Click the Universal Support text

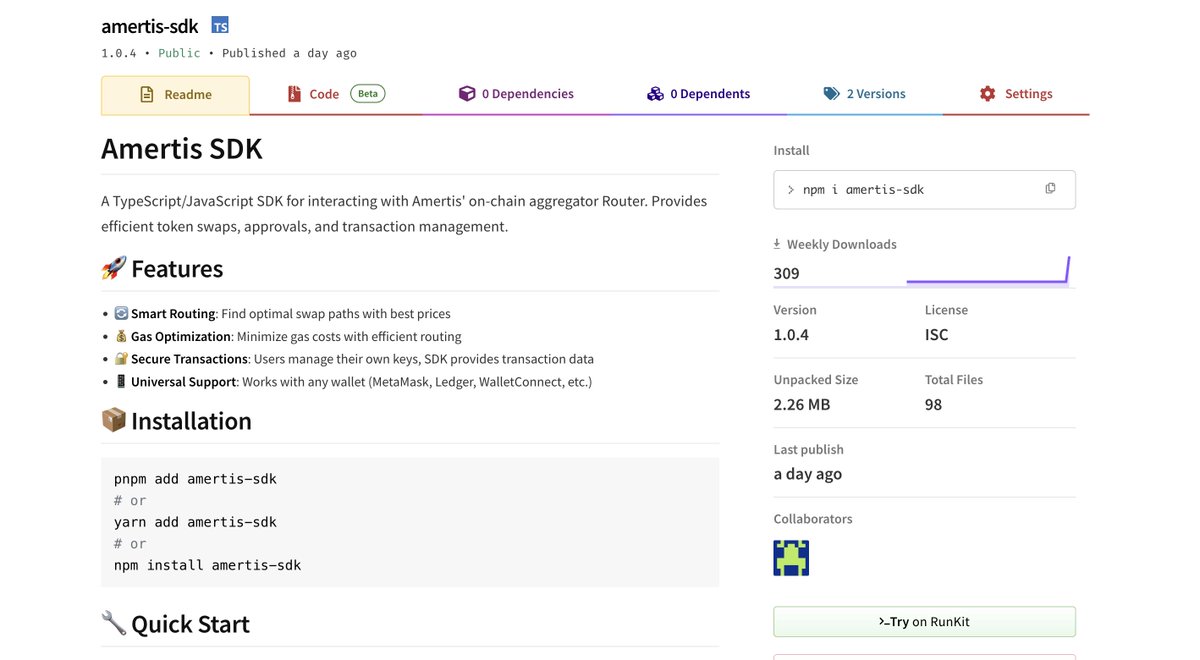coord(184,382)
